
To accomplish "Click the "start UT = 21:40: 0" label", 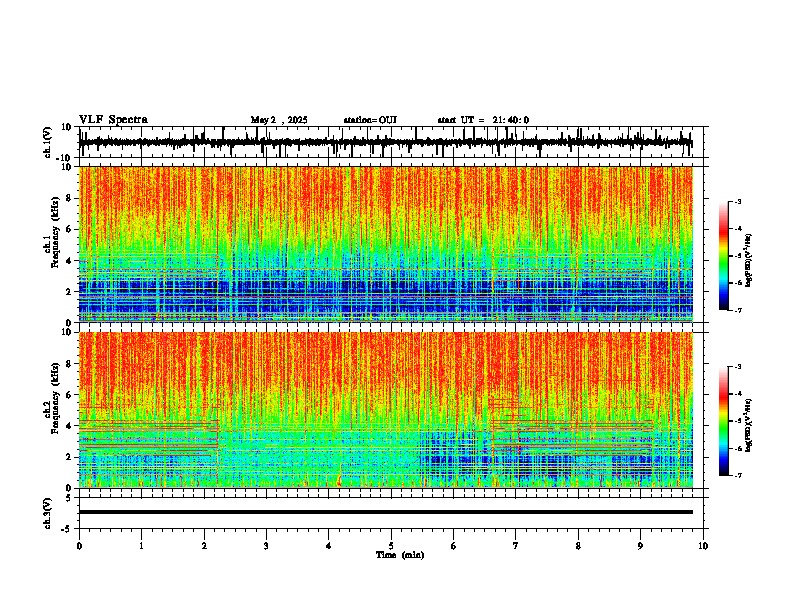I will pyautogui.click(x=483, y=120).
